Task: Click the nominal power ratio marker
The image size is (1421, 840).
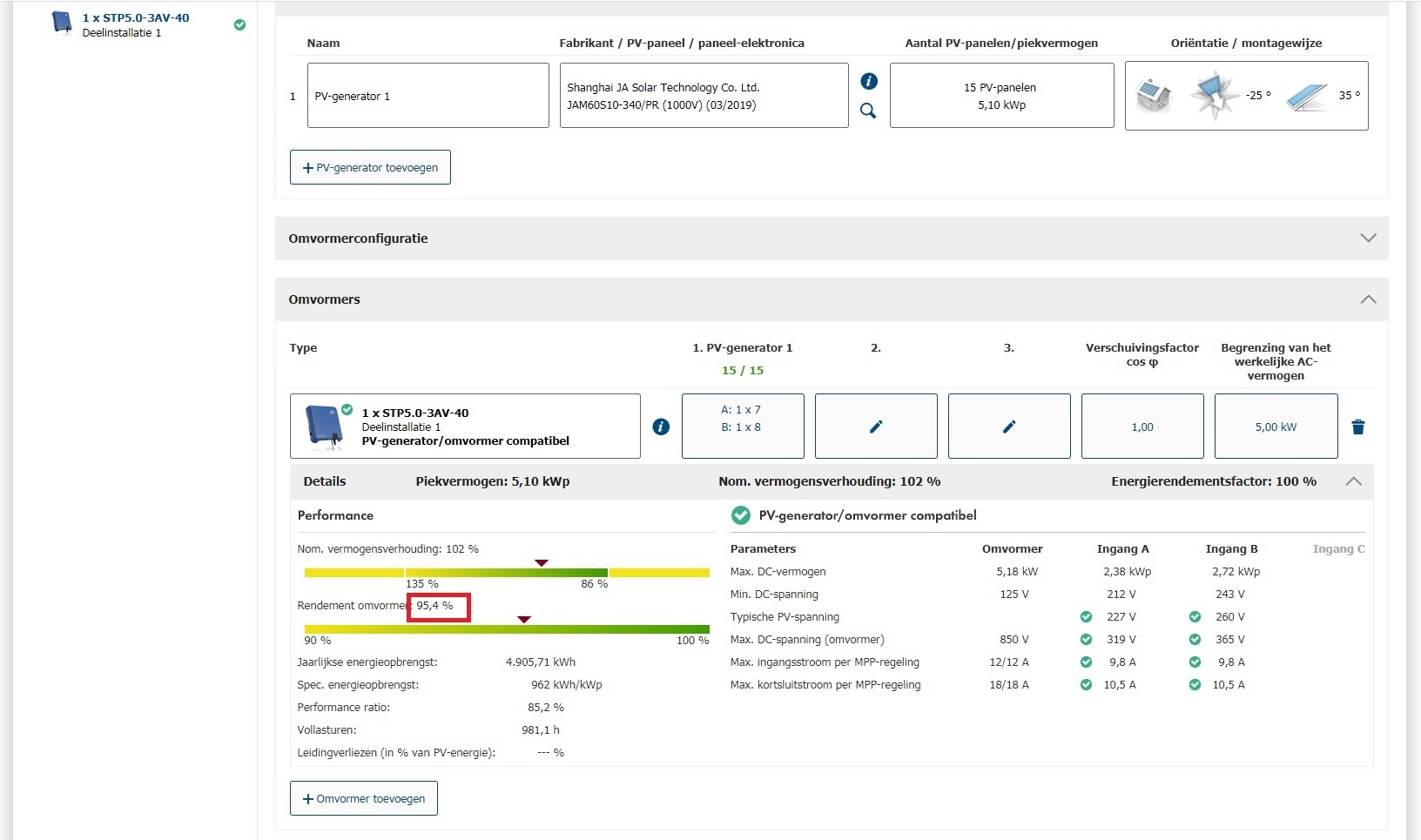Action: 542,563
